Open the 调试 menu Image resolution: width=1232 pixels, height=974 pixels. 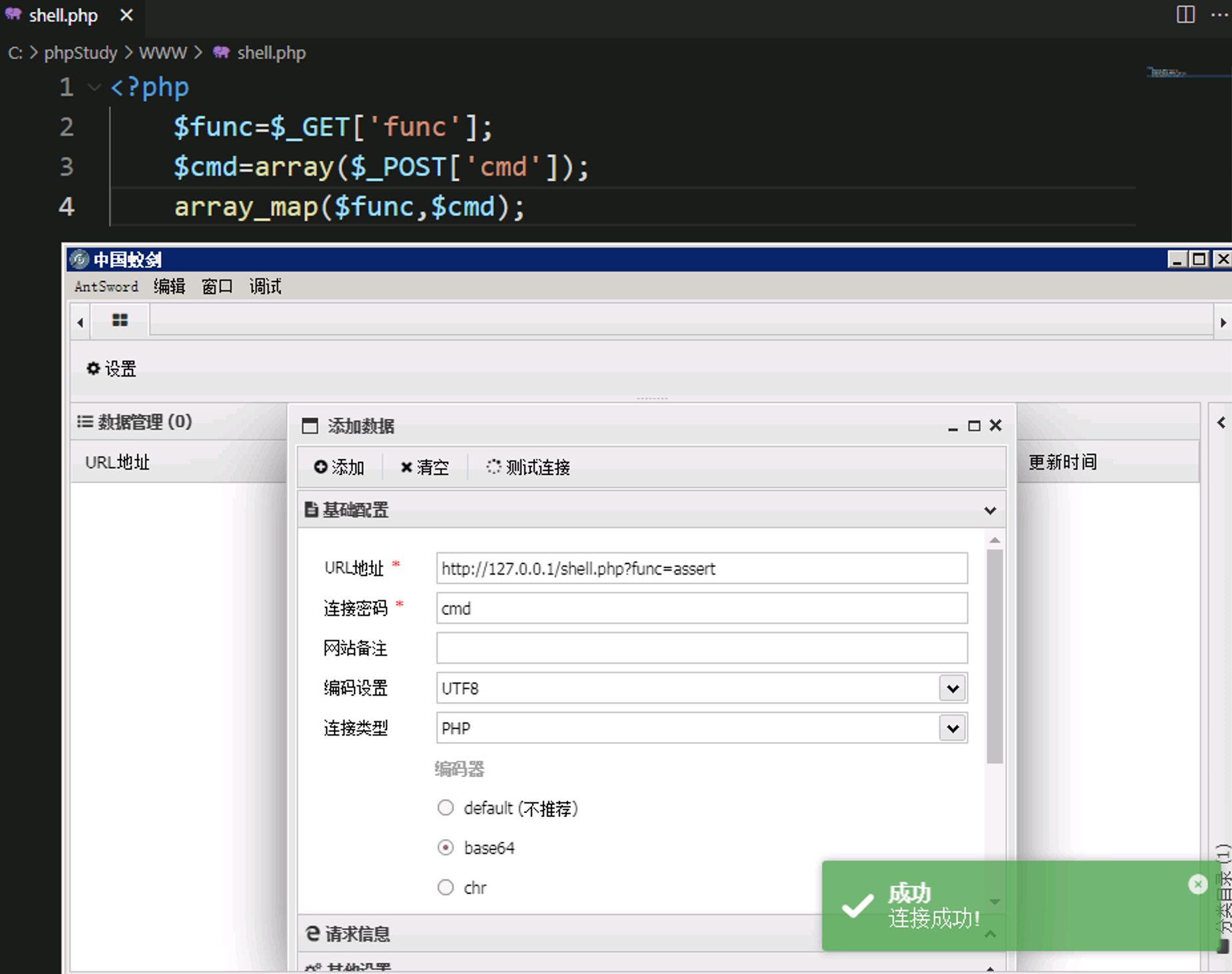[265, 287]
